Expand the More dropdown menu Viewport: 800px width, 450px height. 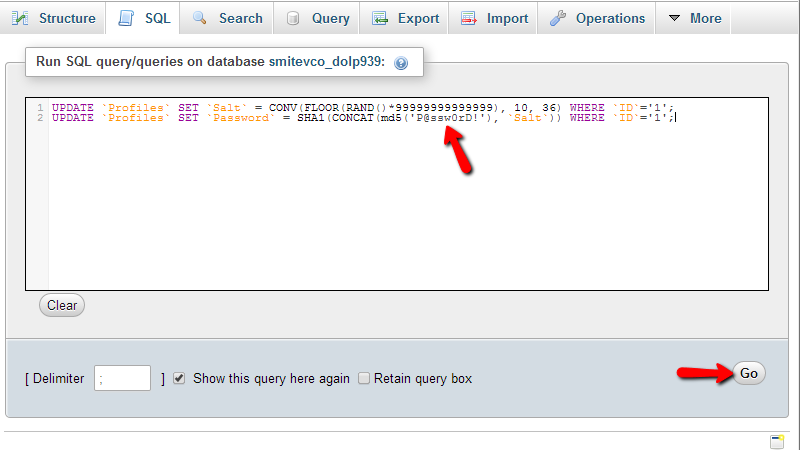click(693, 18)
